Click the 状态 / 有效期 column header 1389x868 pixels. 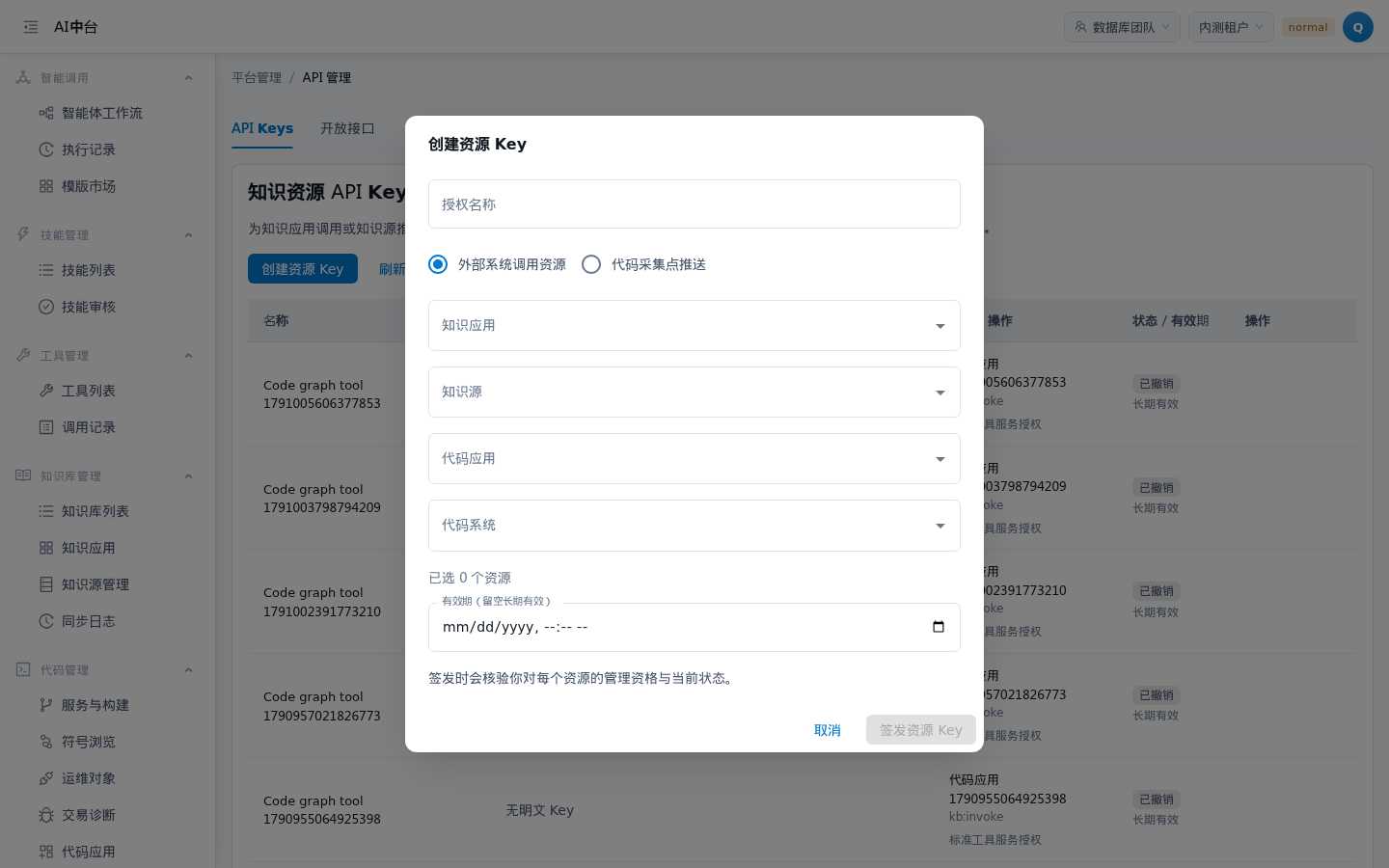1170,320
